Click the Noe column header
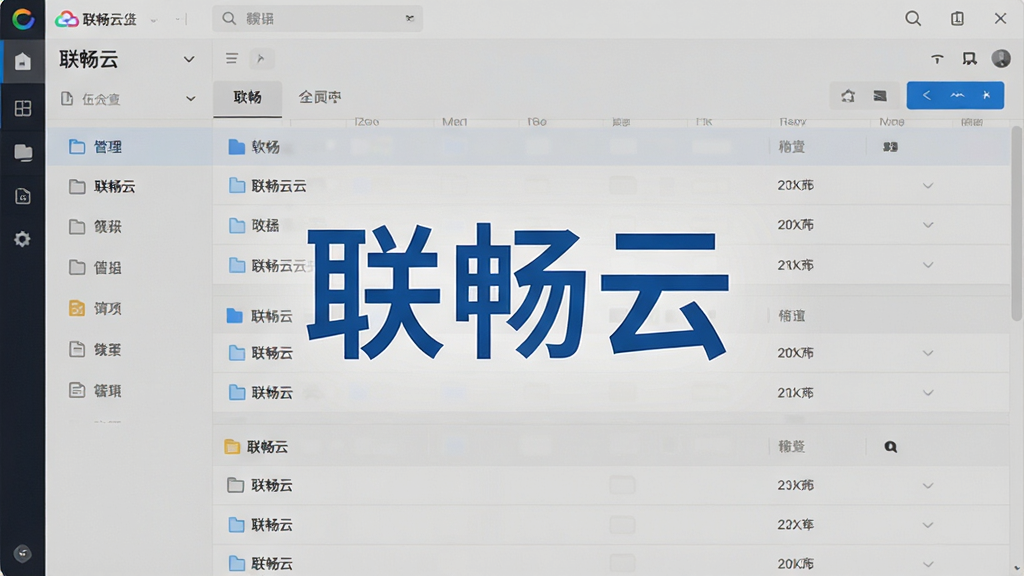The image size is (1024, 576). coord(891,122)
